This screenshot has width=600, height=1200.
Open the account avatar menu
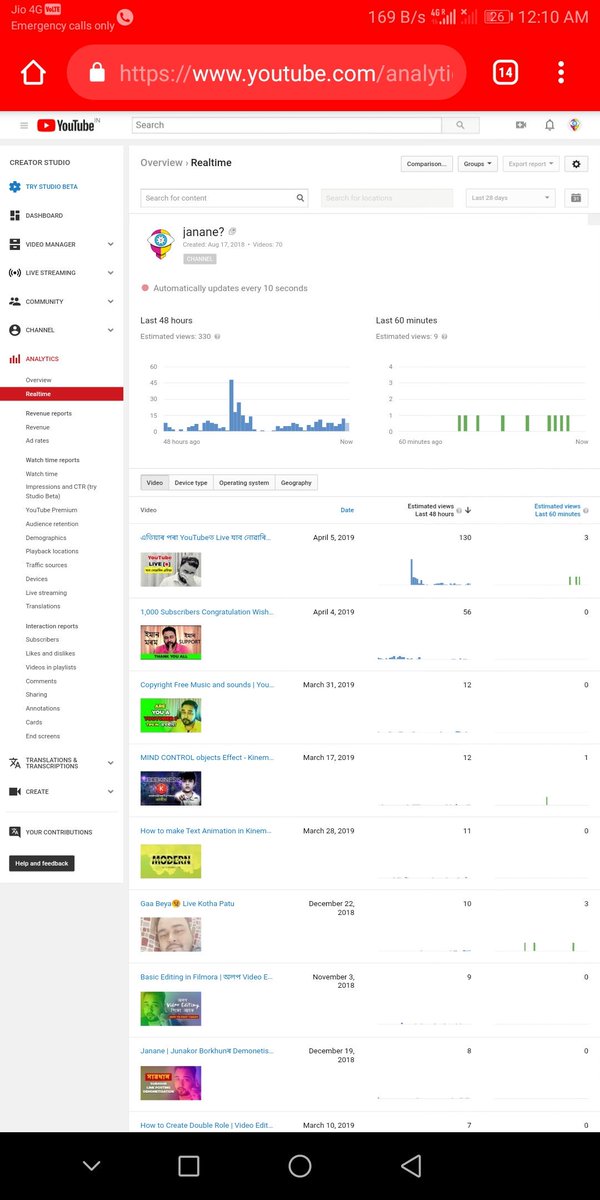tap(575, 125)
